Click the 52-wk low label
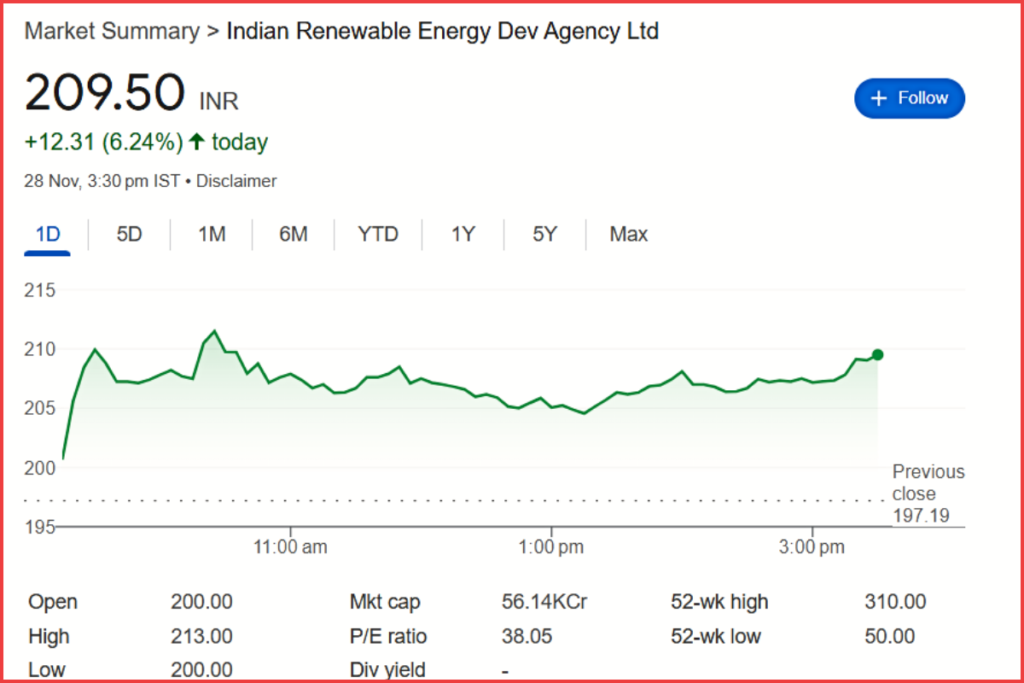Screen dimensions: 1024x683 click(716, 636)
